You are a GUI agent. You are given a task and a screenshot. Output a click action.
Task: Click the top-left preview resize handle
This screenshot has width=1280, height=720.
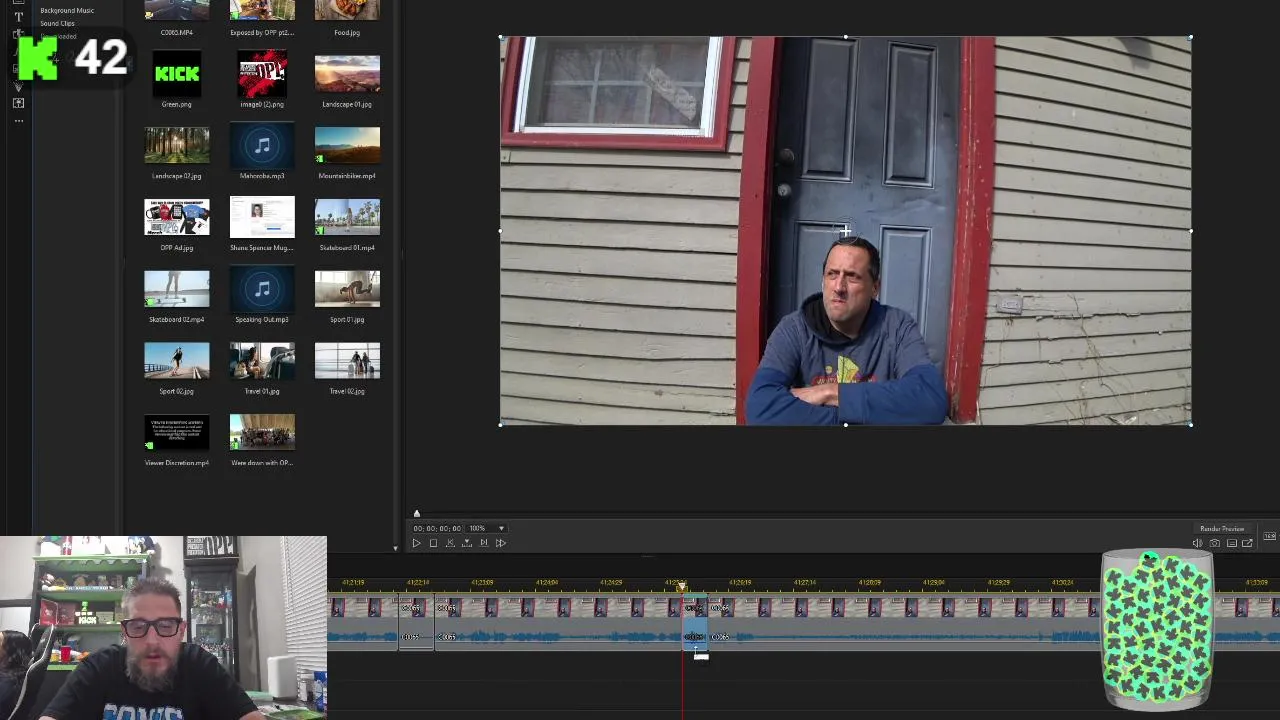(x=501, y=37)
